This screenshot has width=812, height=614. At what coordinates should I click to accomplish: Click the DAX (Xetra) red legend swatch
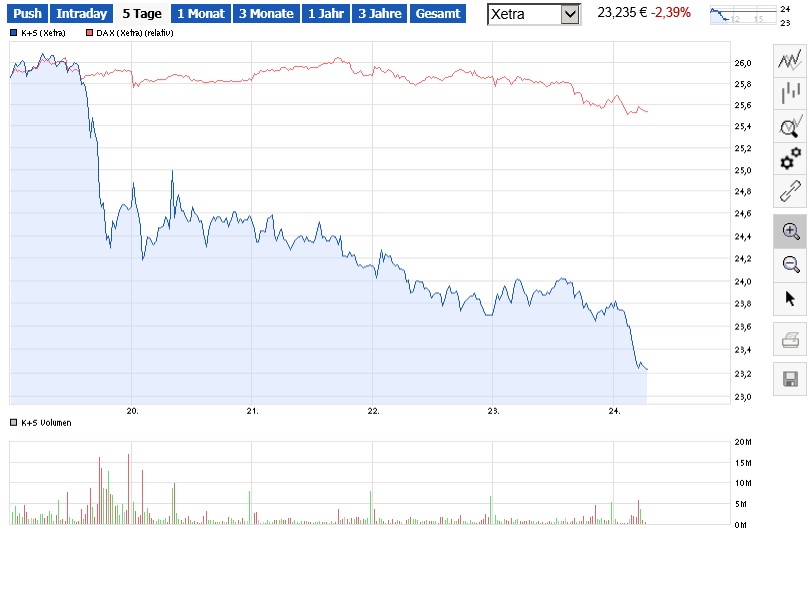click(89, 33)
